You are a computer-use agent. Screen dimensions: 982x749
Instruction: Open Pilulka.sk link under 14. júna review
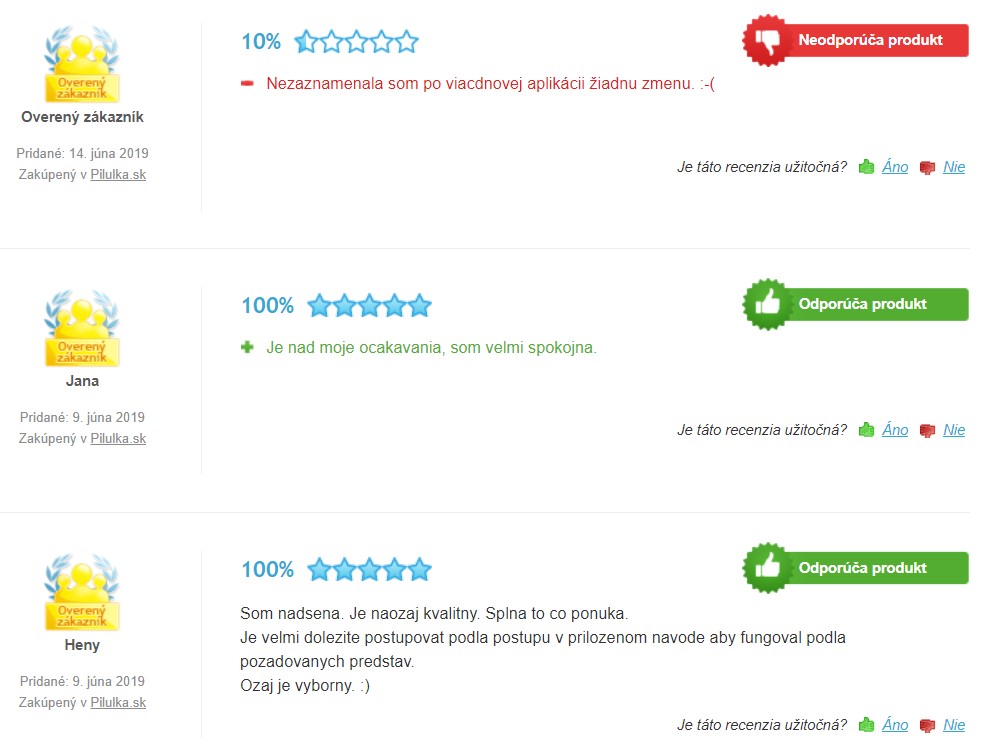118,175
